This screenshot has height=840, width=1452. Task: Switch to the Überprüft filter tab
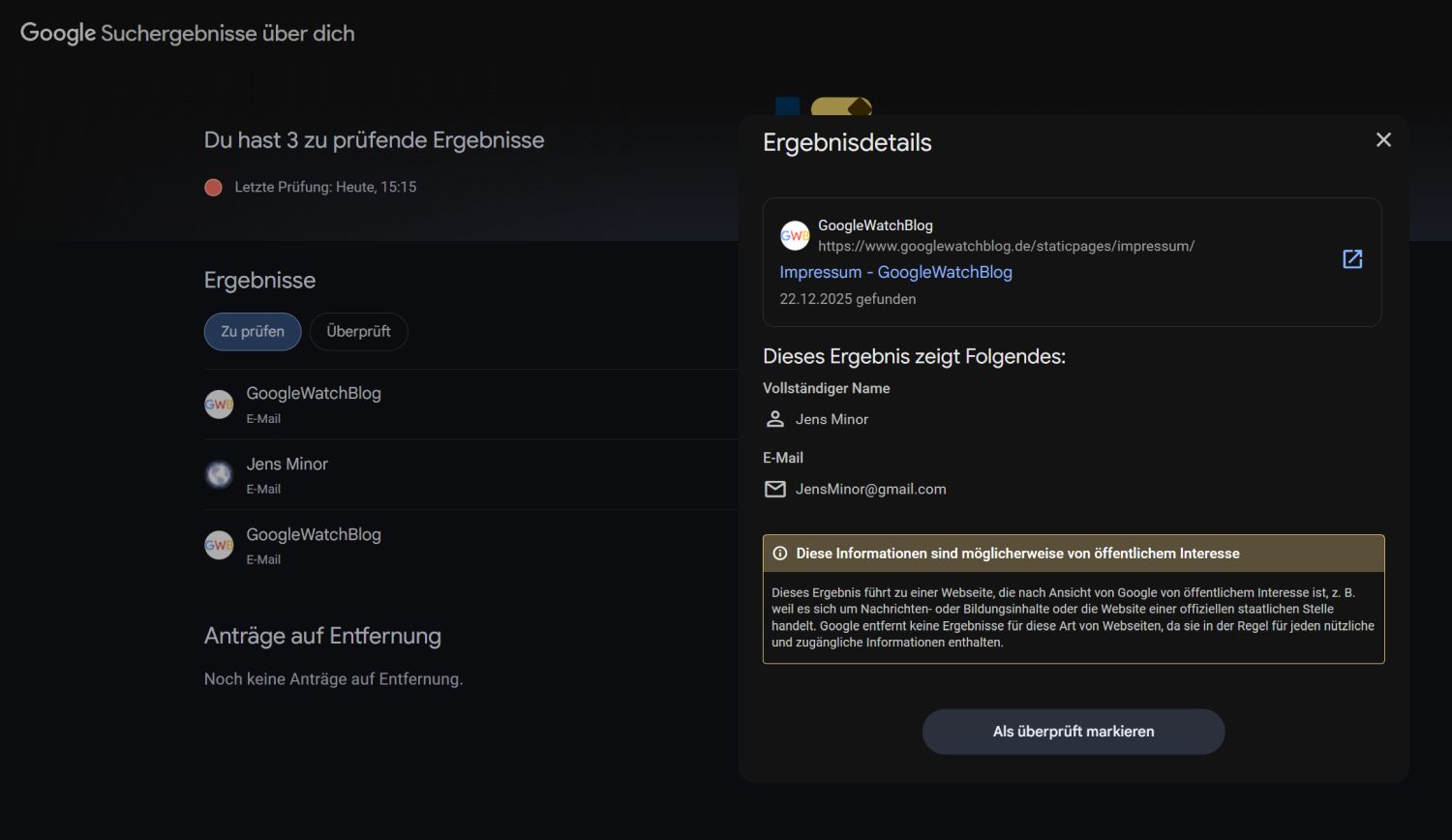pos(358,332)
